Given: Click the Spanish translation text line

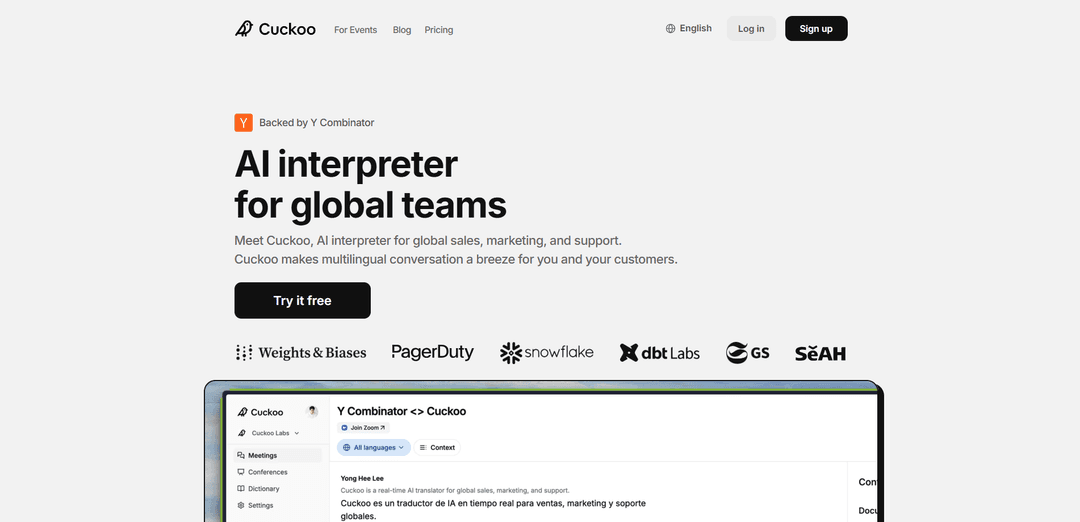Looking at the screenshot, I should pyautogui.click(x=493, y=510).
